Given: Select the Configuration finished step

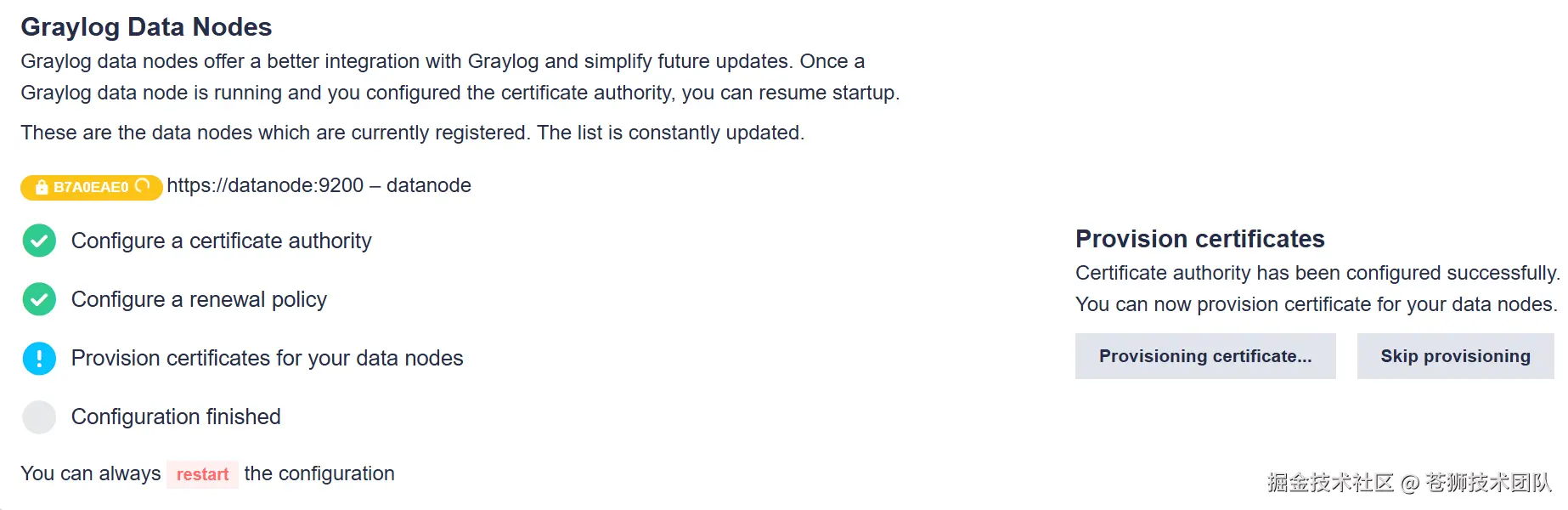Looking at the screenshot, I should [x=176, y=416].
